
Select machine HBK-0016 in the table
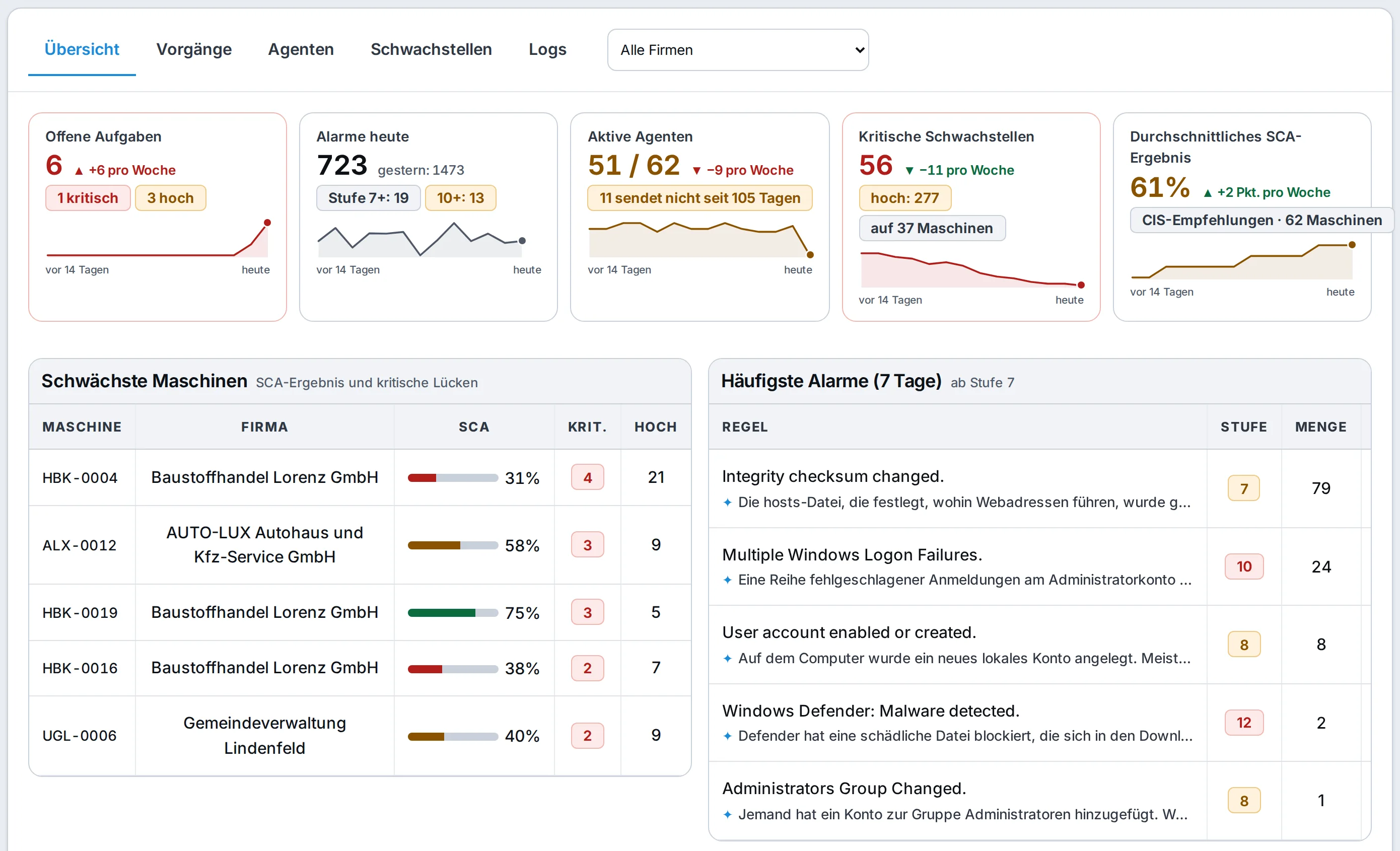point(80,669)
